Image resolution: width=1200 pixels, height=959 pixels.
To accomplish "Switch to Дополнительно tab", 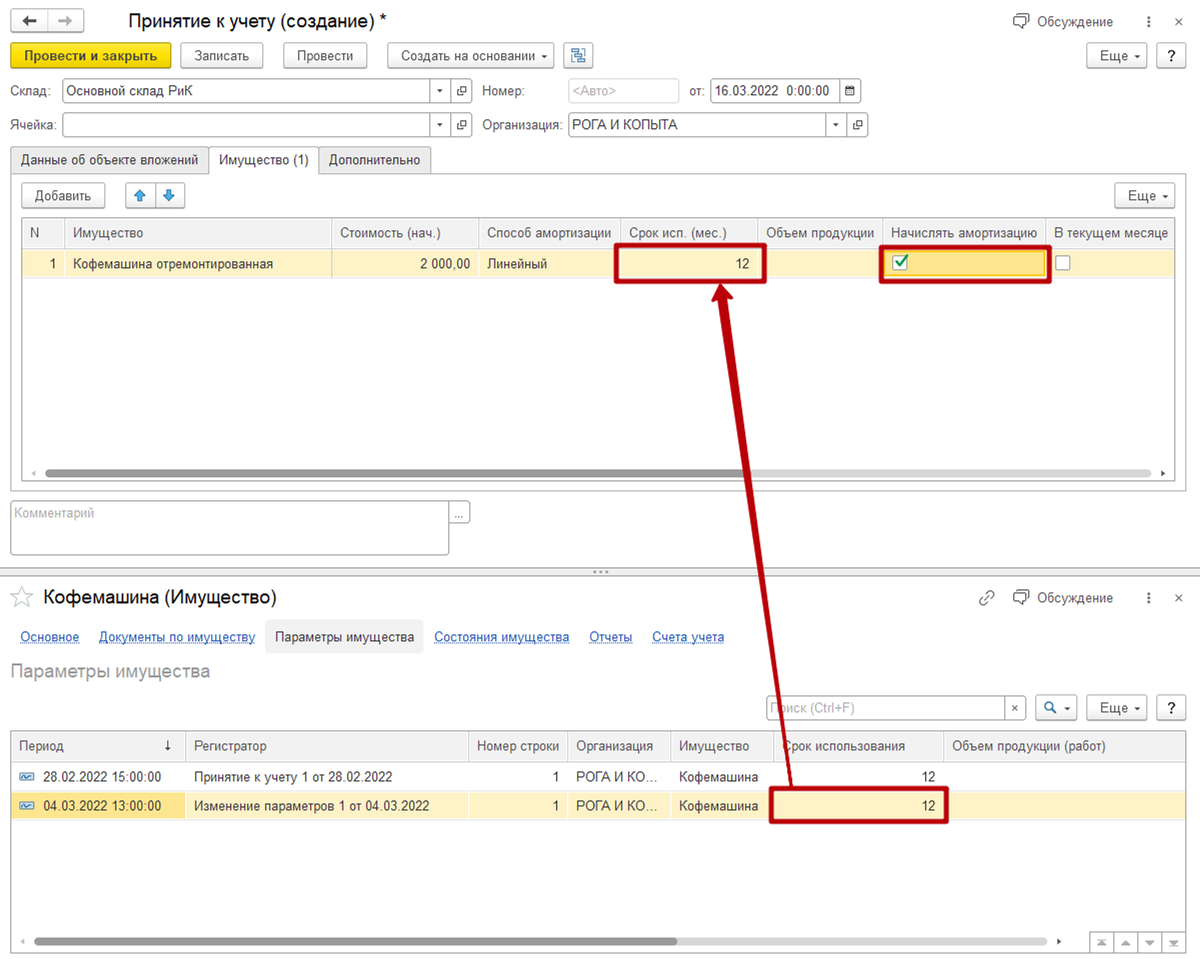I will pos(375,160).
